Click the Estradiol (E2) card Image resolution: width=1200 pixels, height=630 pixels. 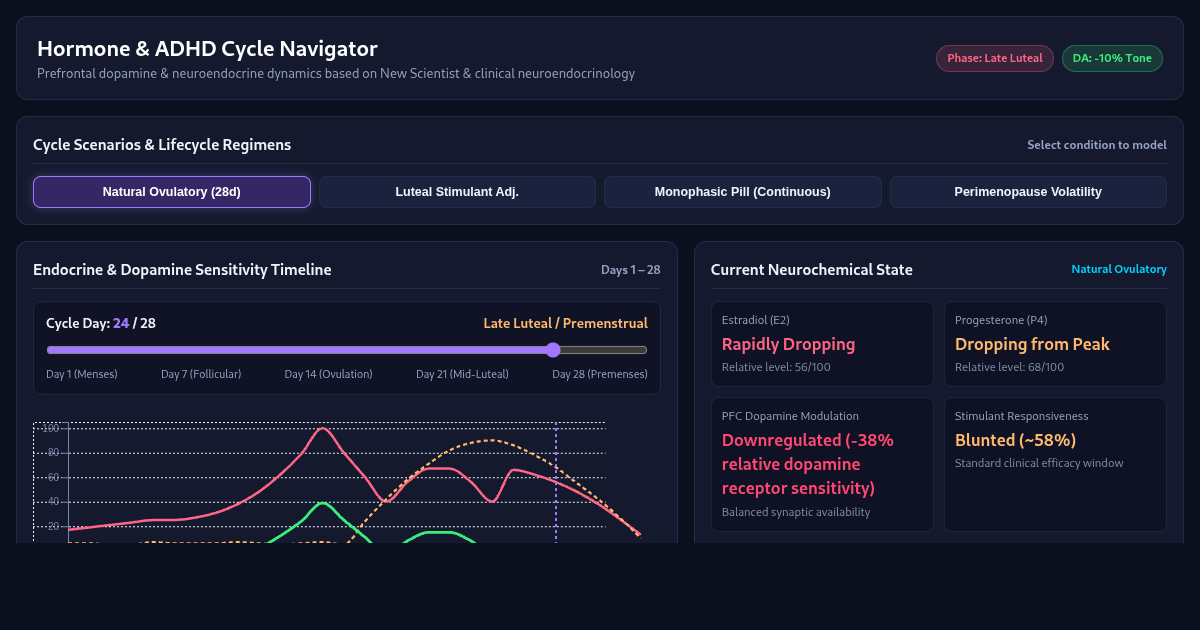tap(822, 344)
